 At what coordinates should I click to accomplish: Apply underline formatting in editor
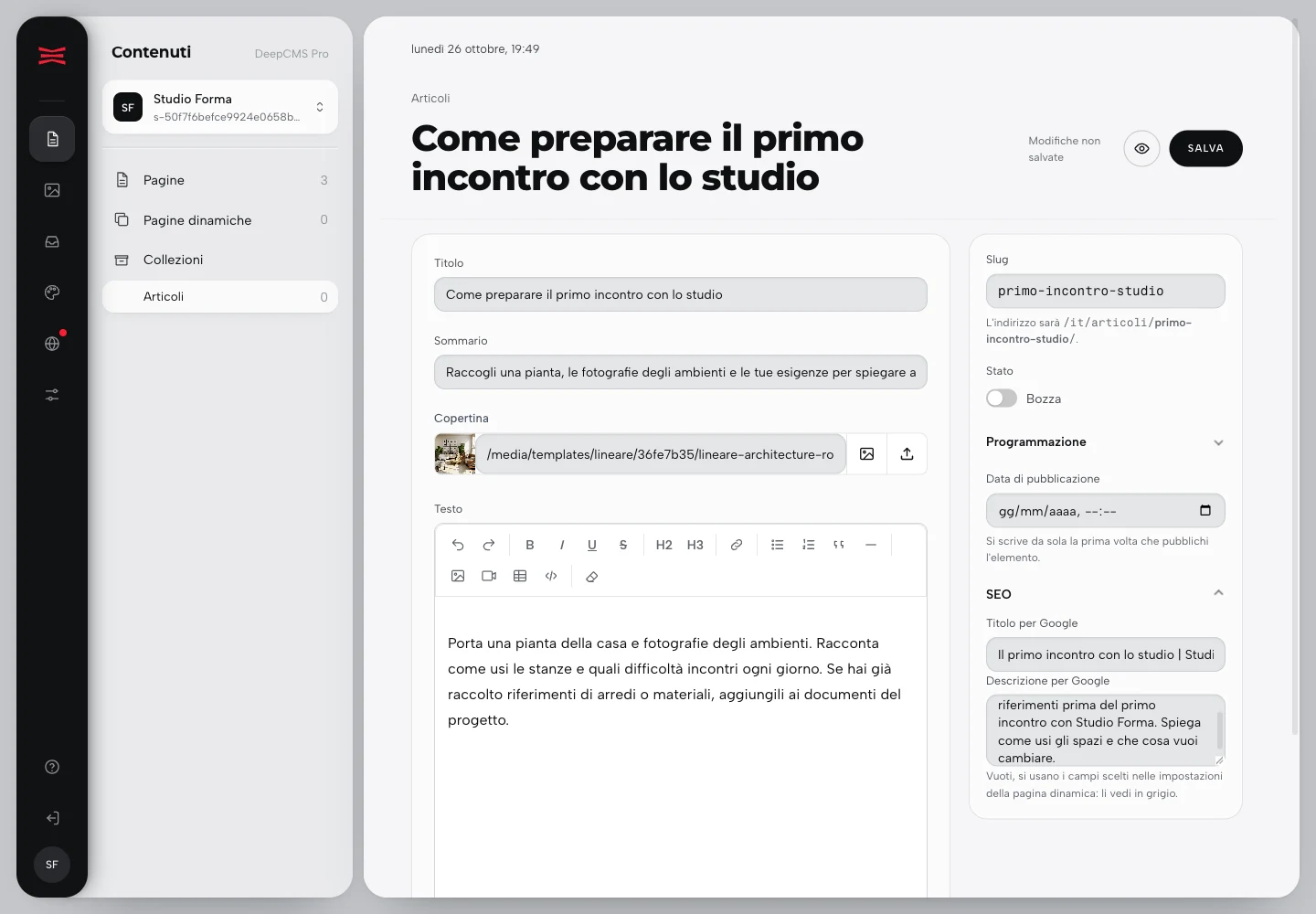[592, 545]
